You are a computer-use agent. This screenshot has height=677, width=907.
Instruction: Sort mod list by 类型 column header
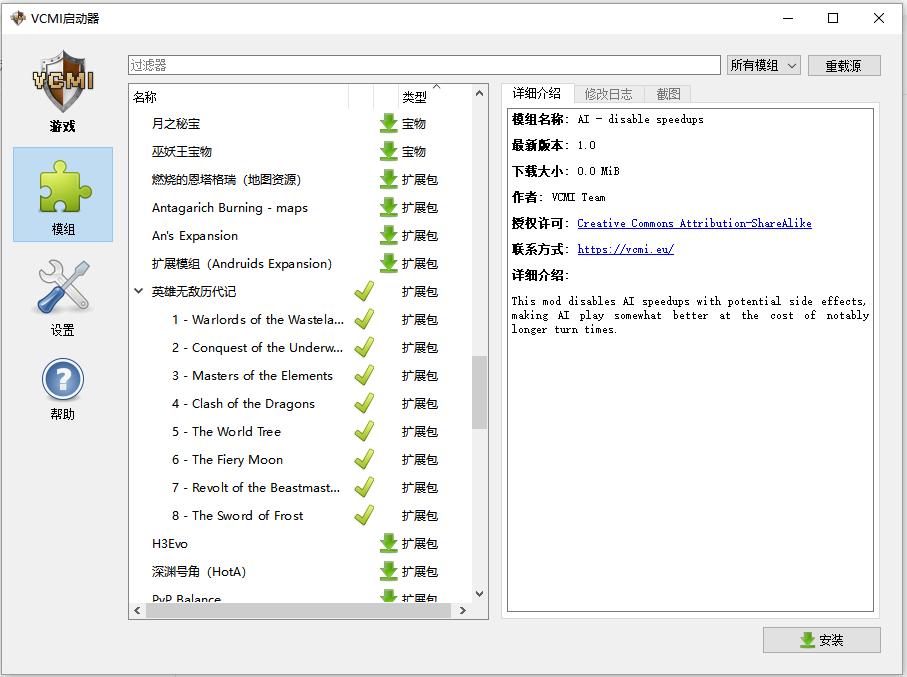[436, 97]
